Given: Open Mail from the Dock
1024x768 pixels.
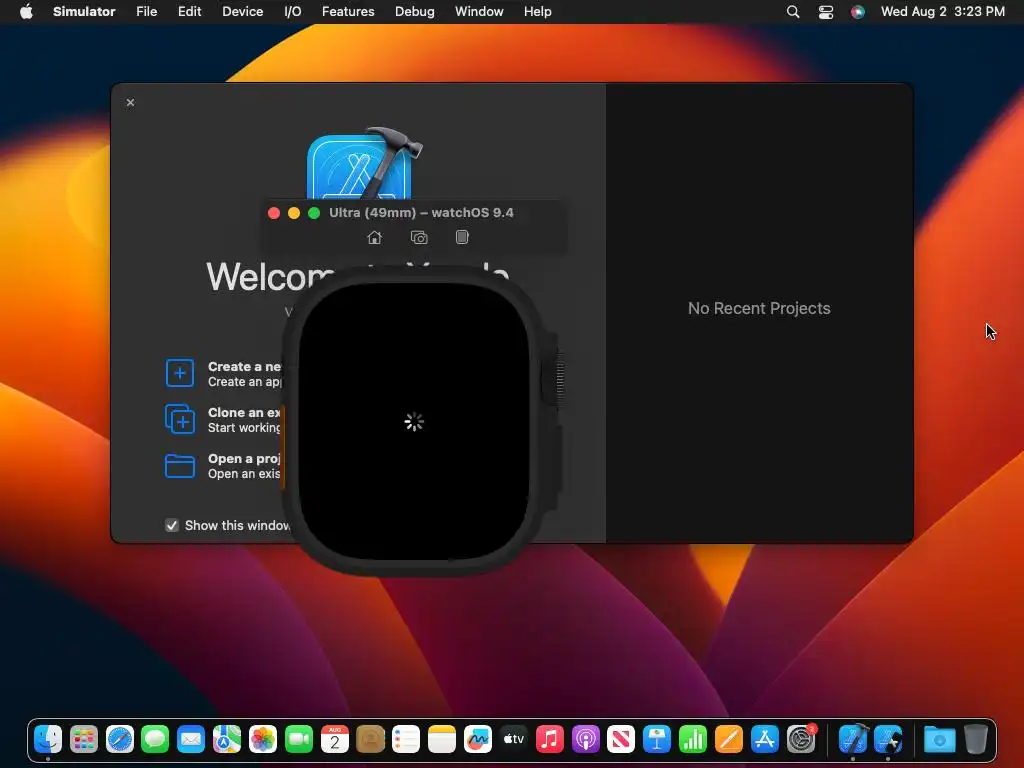Looking at the screenshot, I should [x=191, y=739].
